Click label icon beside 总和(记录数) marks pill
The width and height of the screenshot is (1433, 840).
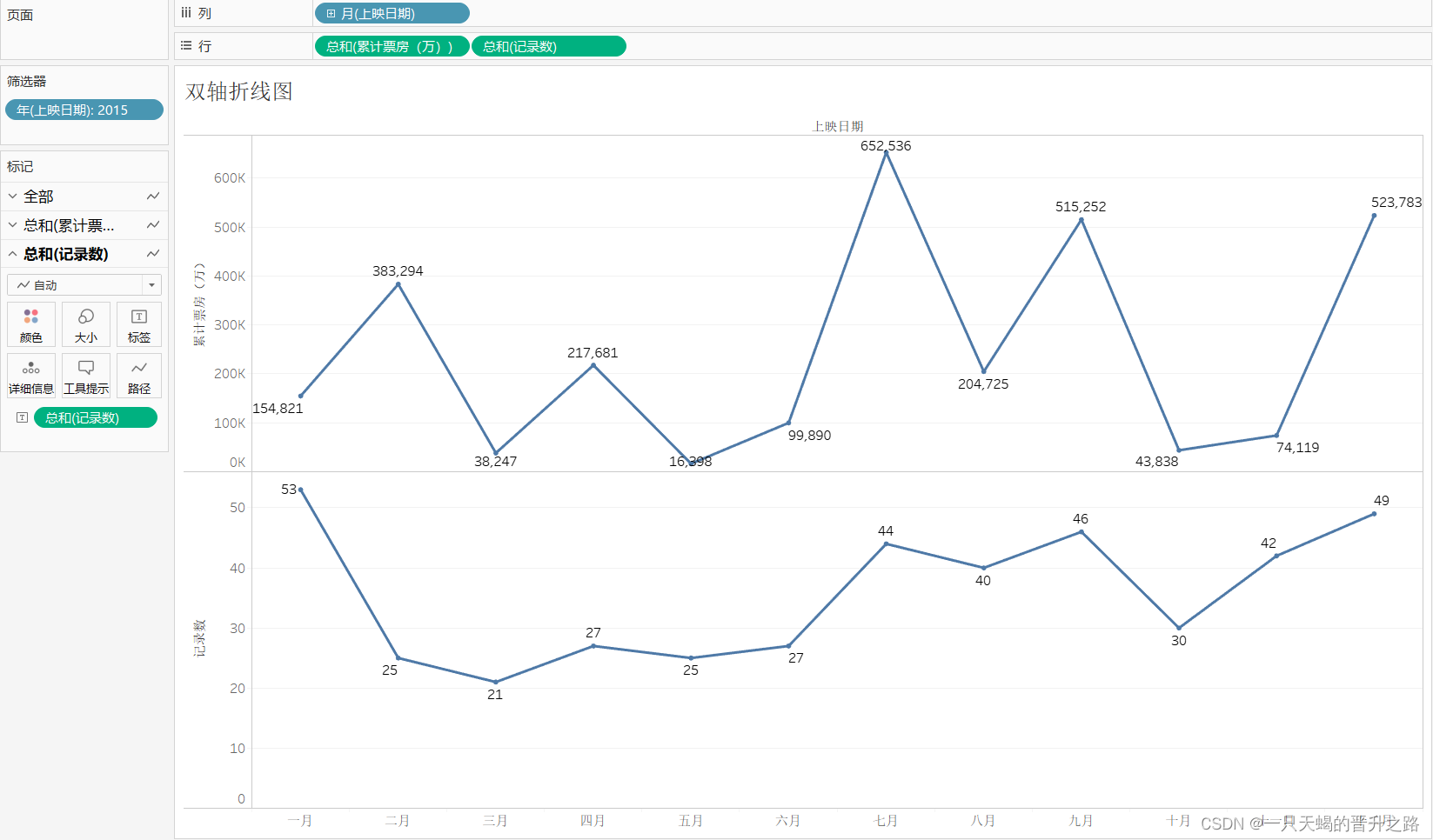22,417
